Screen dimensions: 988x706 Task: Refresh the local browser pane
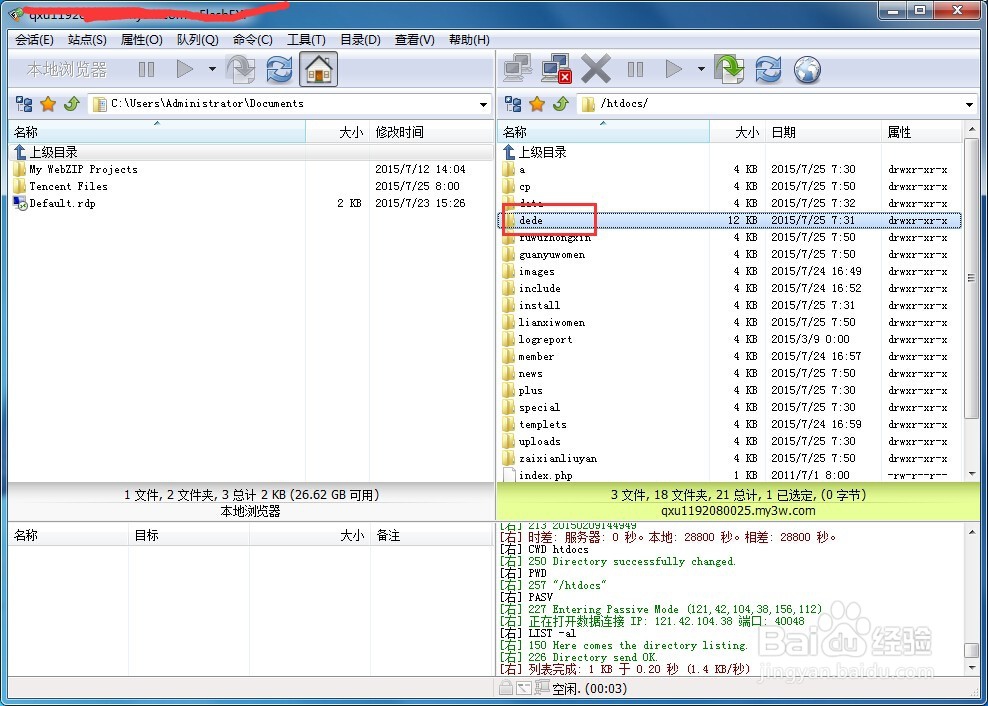point(279,69)
